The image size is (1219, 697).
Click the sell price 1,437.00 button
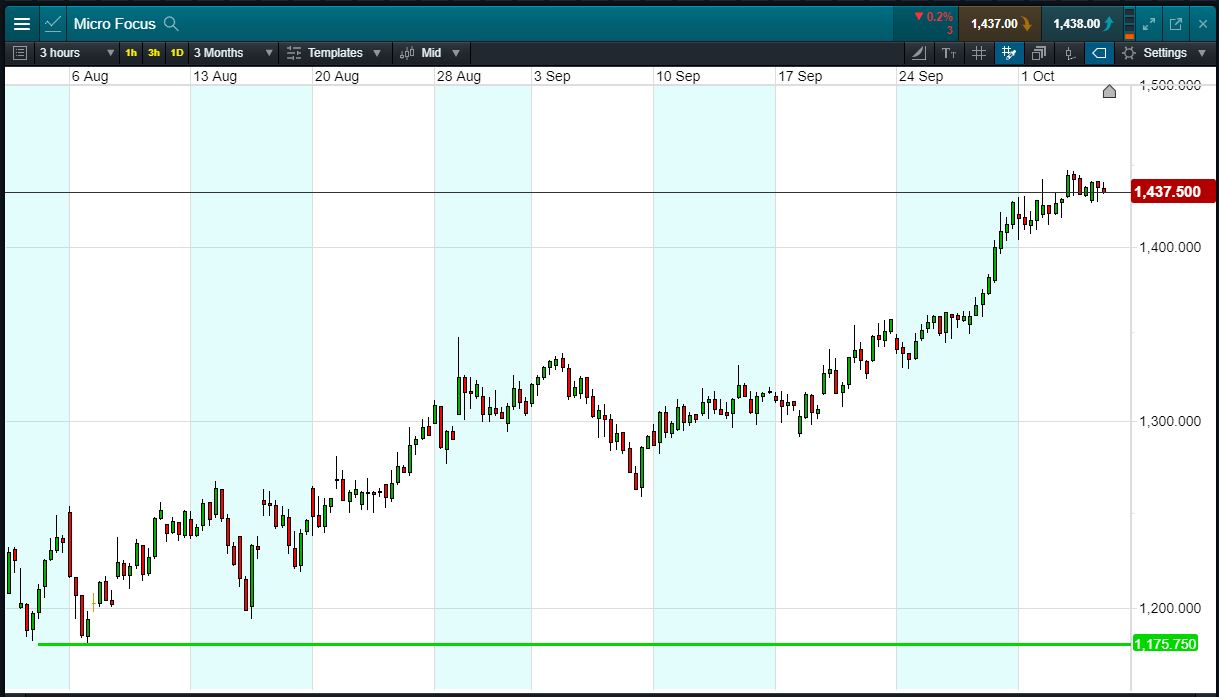point(1000,23)
